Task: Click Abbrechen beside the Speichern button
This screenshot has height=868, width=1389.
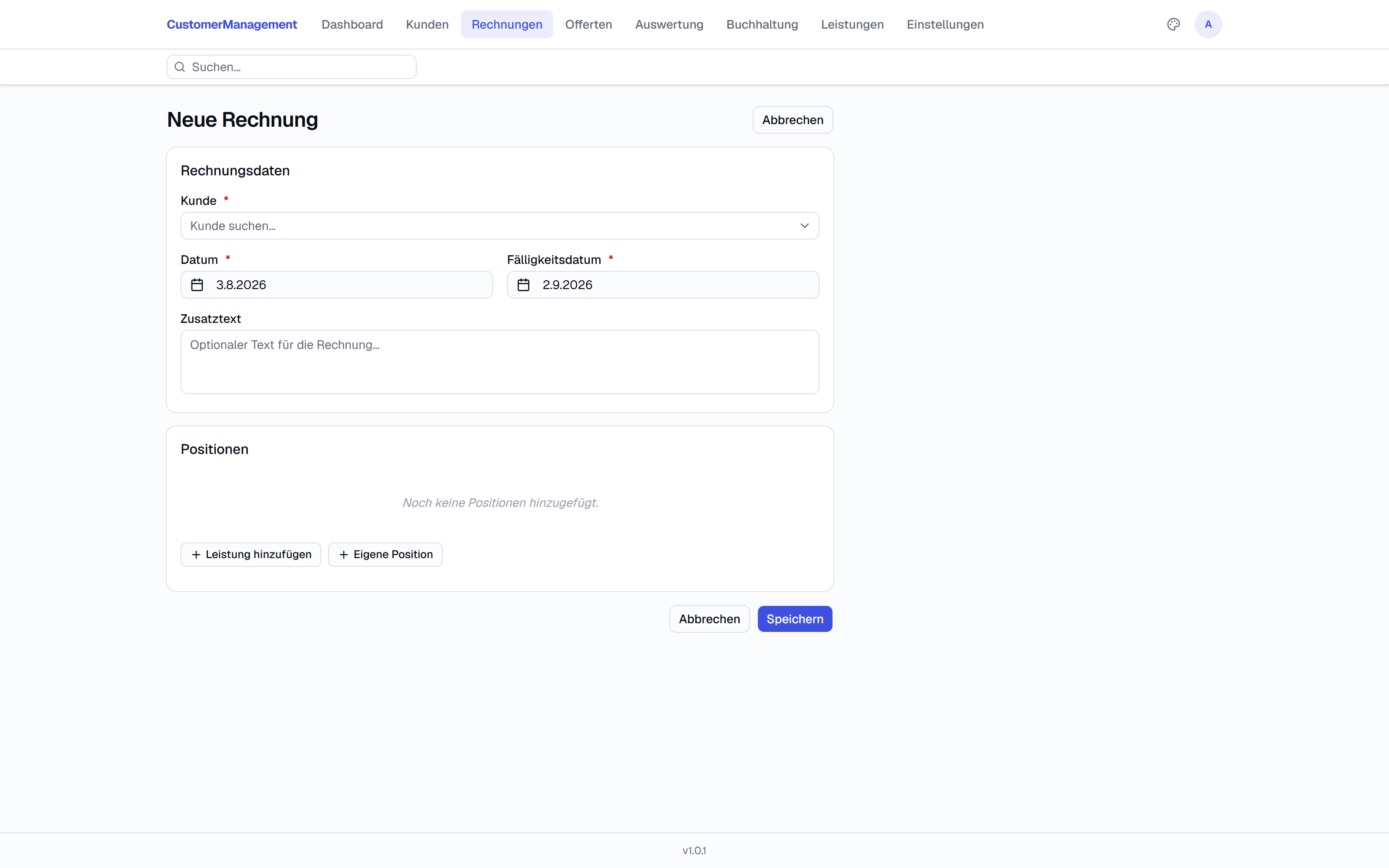Action: pyautogui.click(x=709, y=619)
